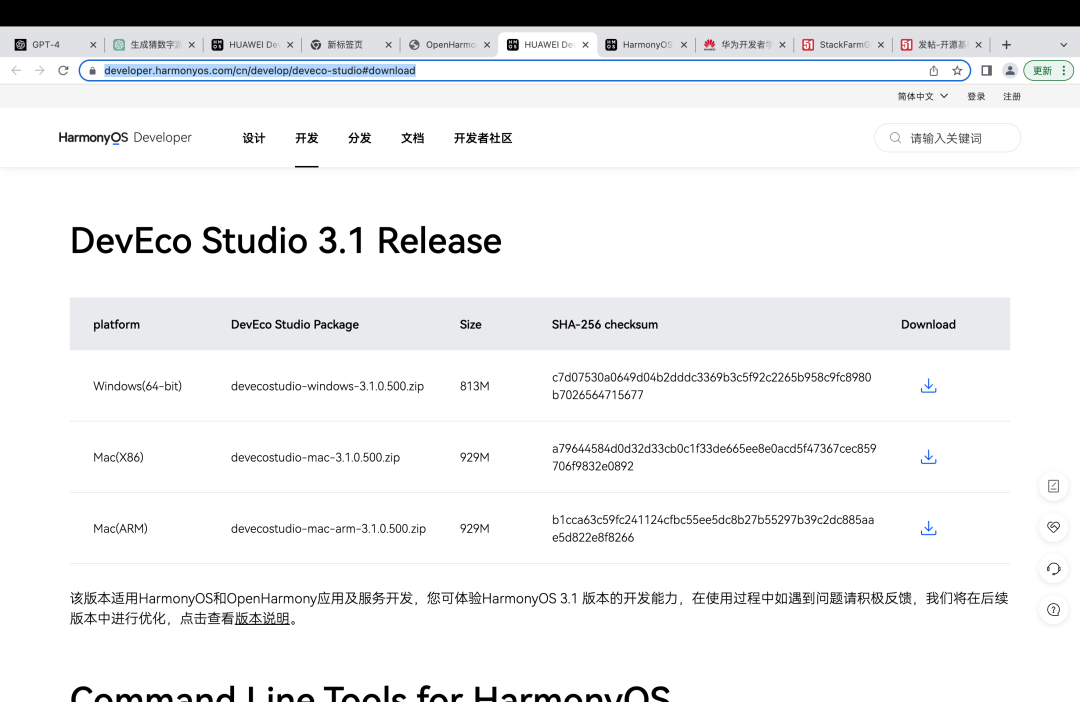Click the 更新 browser update button

pos(1048,70)
